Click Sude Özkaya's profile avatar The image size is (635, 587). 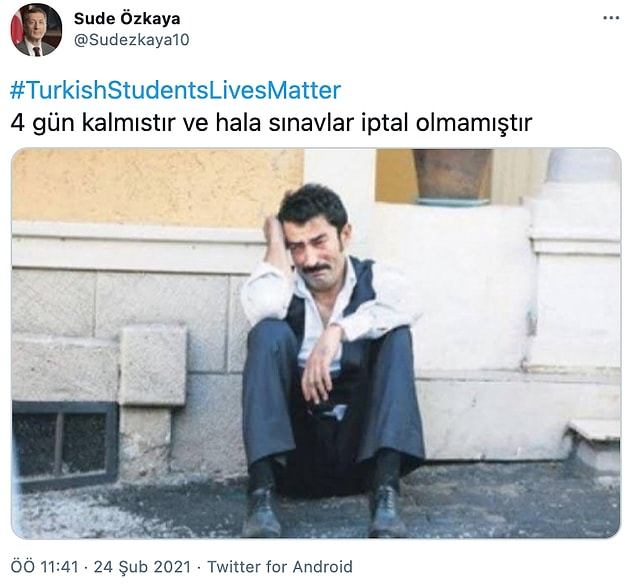point(36,30)
